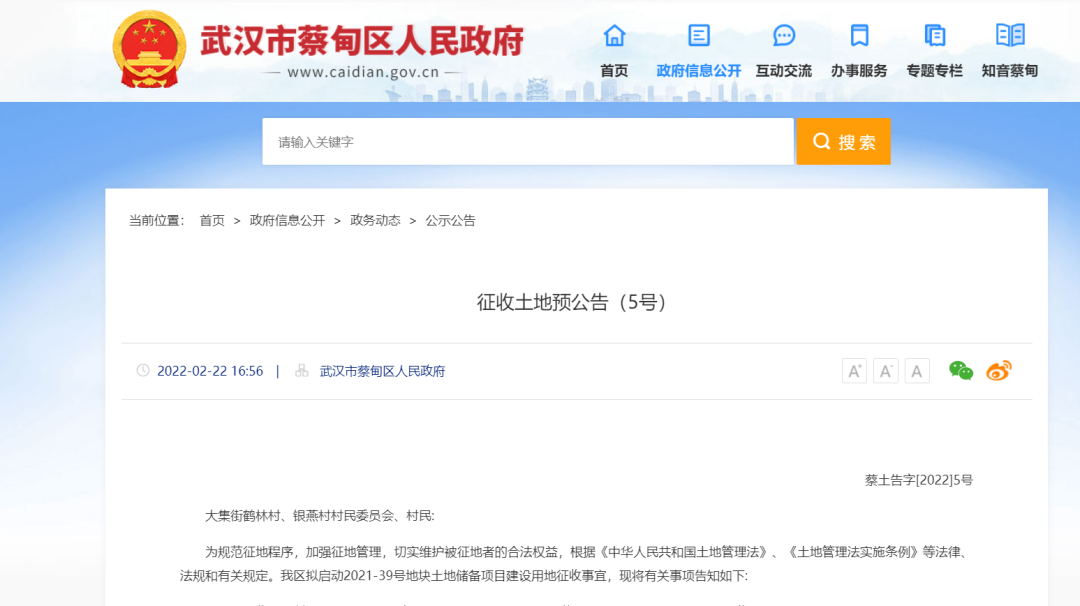Click the 办事服务 bookmark icon
Screen dimensions: 1080x606
(859, 36)
